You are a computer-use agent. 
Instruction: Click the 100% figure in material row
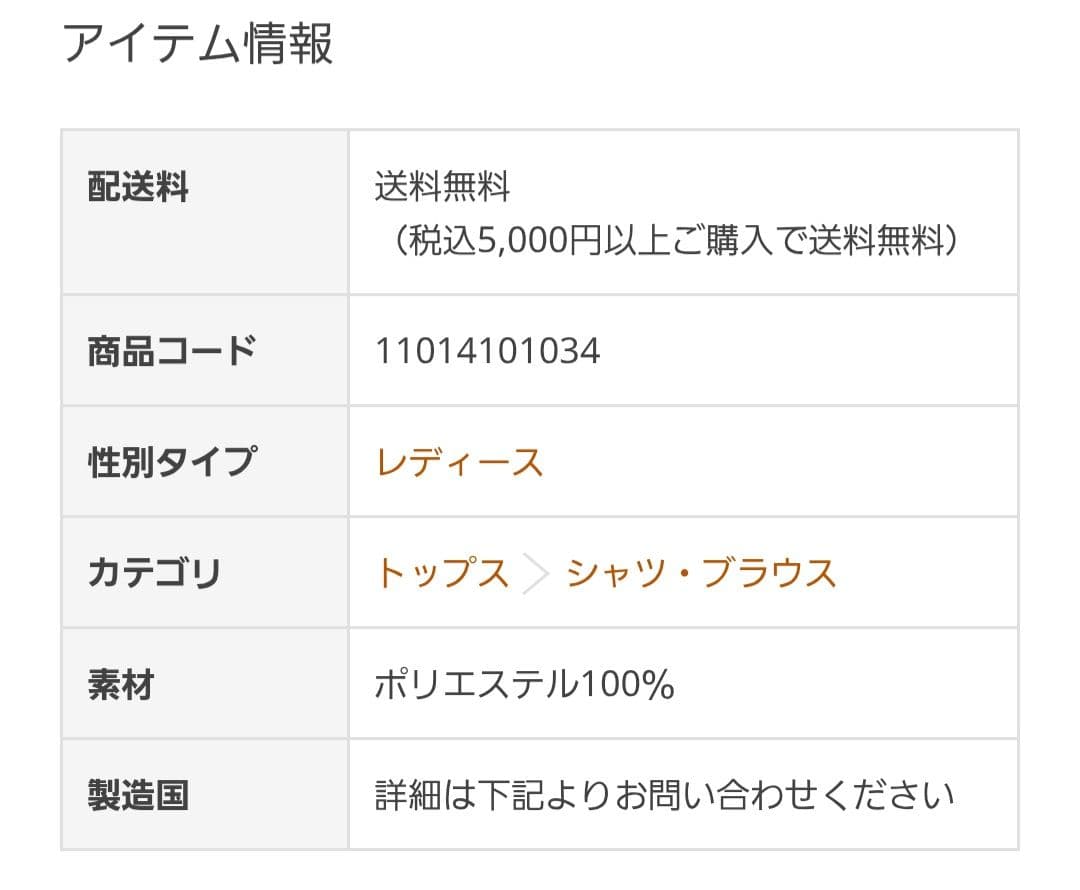coord(627,686)
